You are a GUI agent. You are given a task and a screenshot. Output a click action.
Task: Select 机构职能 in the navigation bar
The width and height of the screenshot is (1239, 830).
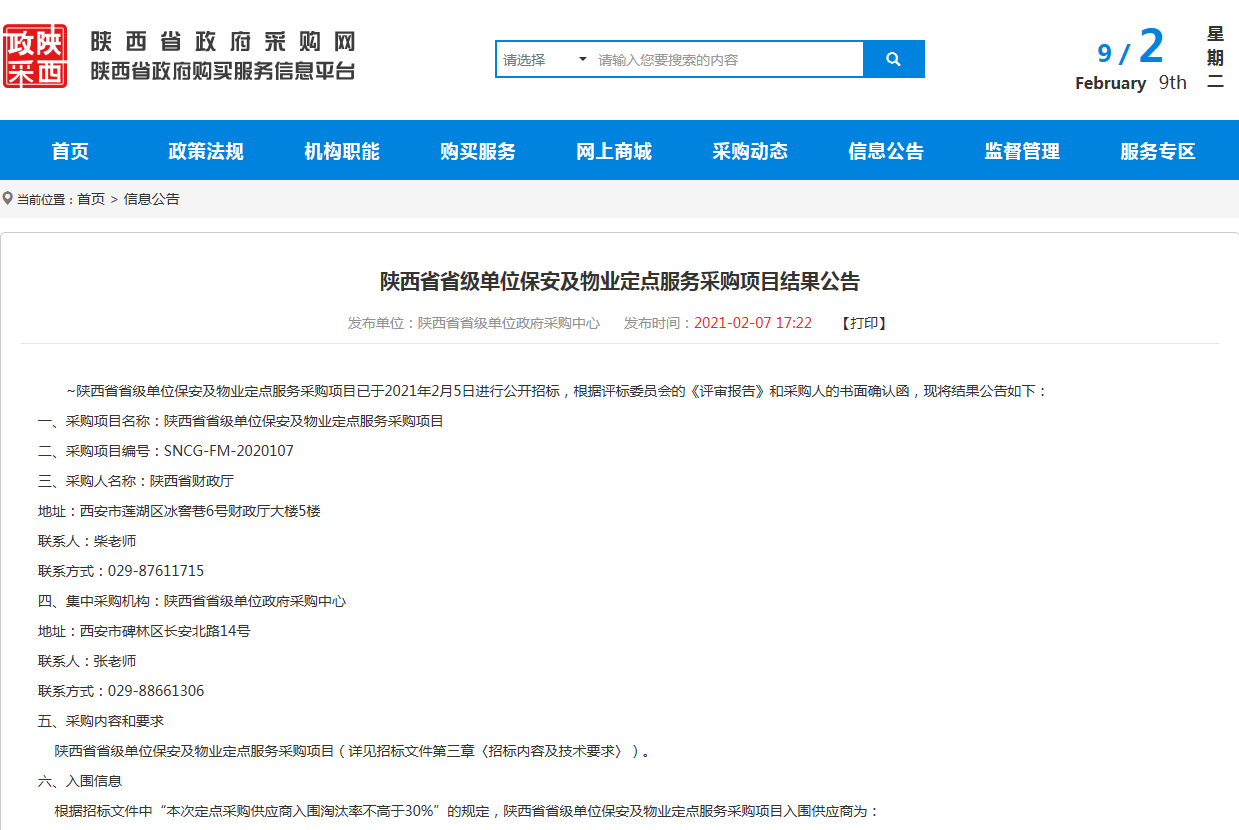(342, 151)
